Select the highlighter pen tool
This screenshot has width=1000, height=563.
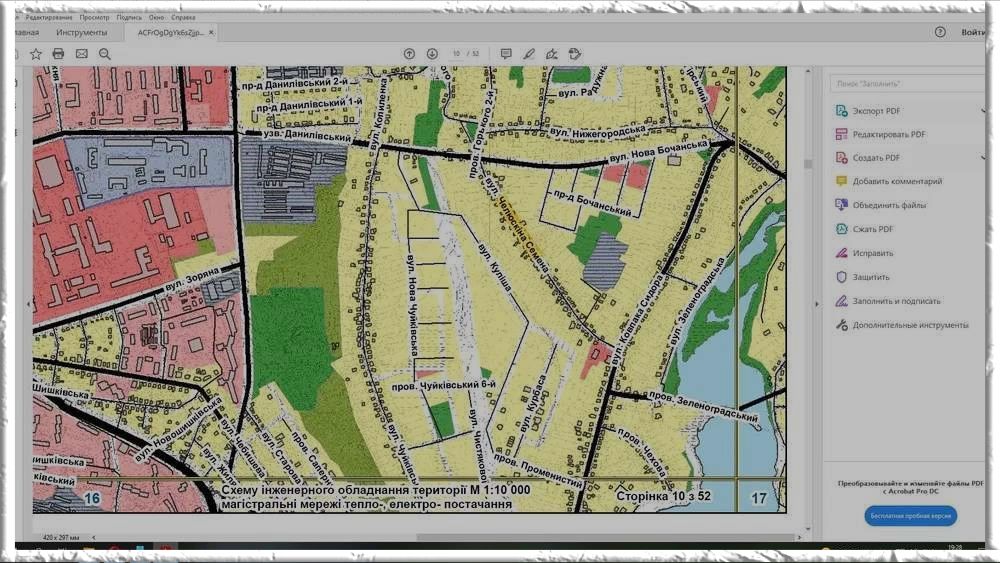(x=529, y=54)
